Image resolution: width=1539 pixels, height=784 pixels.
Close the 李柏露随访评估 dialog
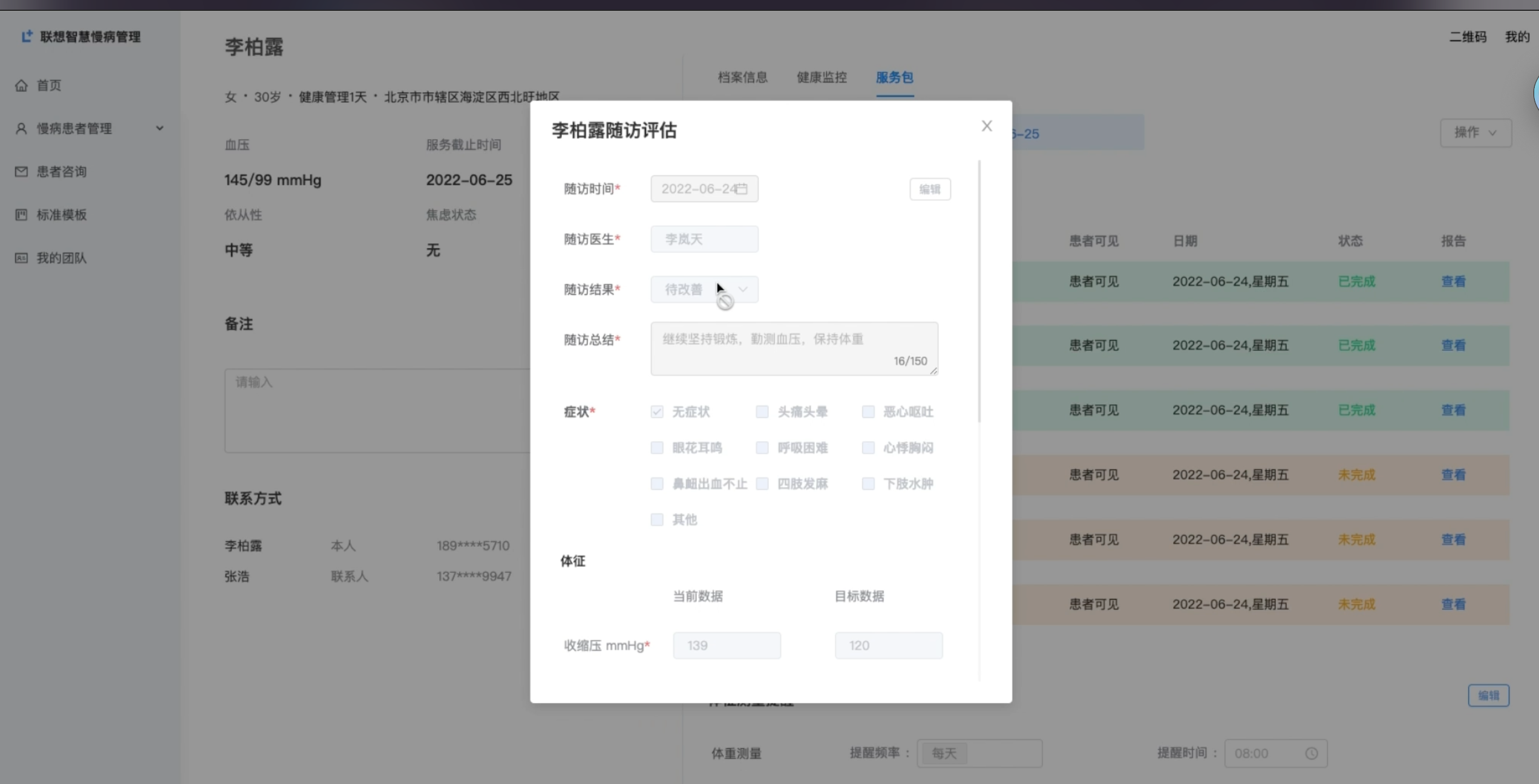point(987,126)
